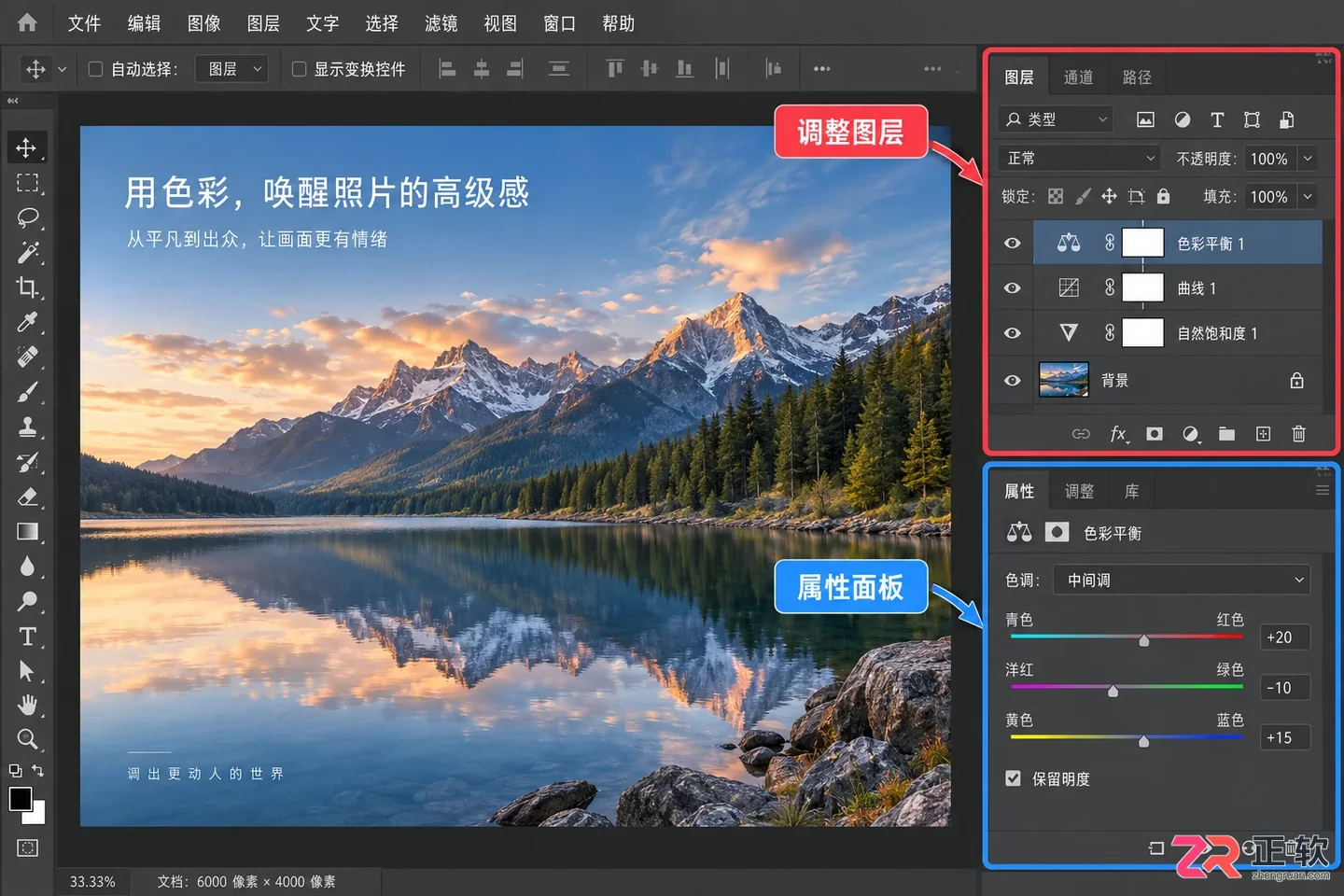
Task: Select the Brush tool
Action: (x=27, y=392)
